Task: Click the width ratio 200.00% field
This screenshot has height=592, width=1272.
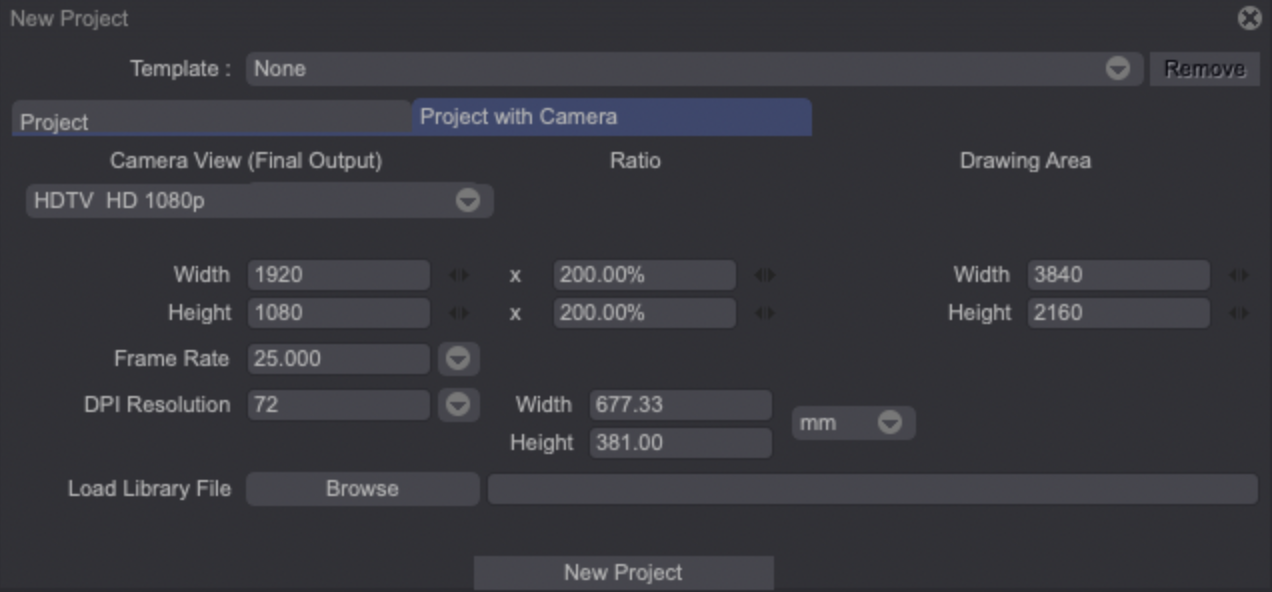Action: point(644,275)
